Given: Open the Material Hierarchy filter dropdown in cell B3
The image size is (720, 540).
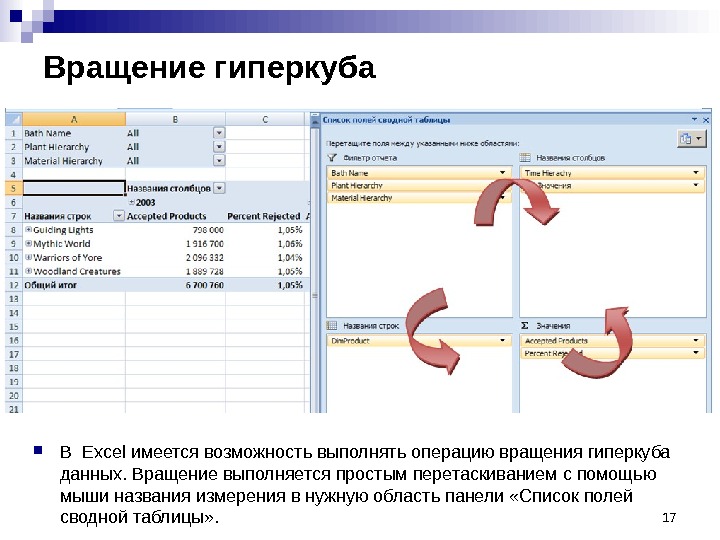Looking at the screenshot, I should tap(219, 160).
